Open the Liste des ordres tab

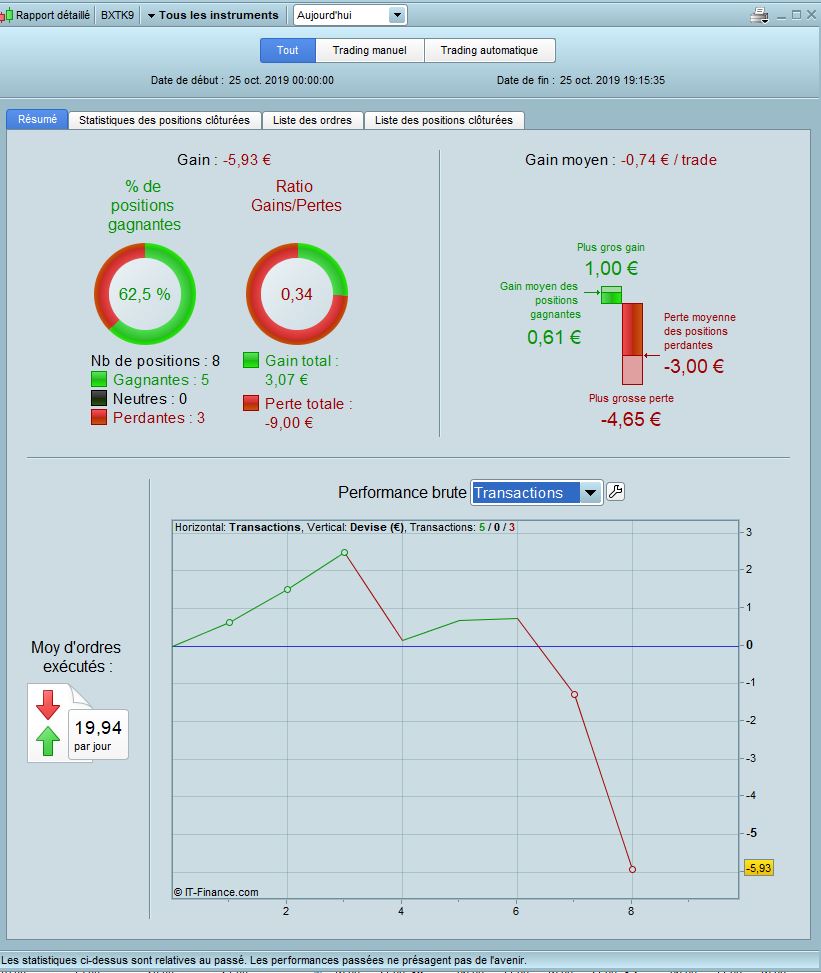tap(312, 120)
